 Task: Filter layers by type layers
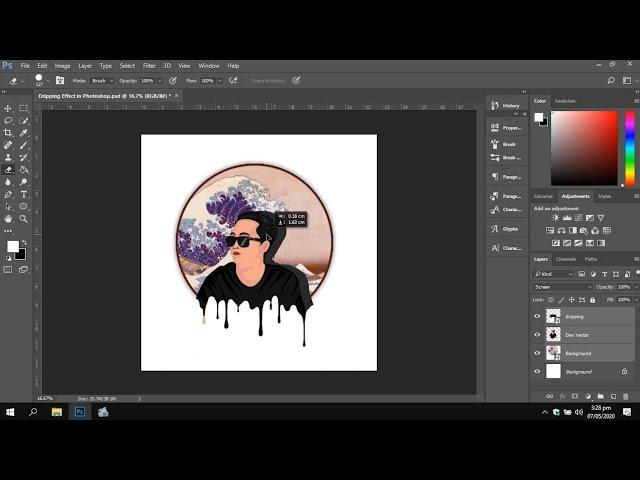pos(604,274)
